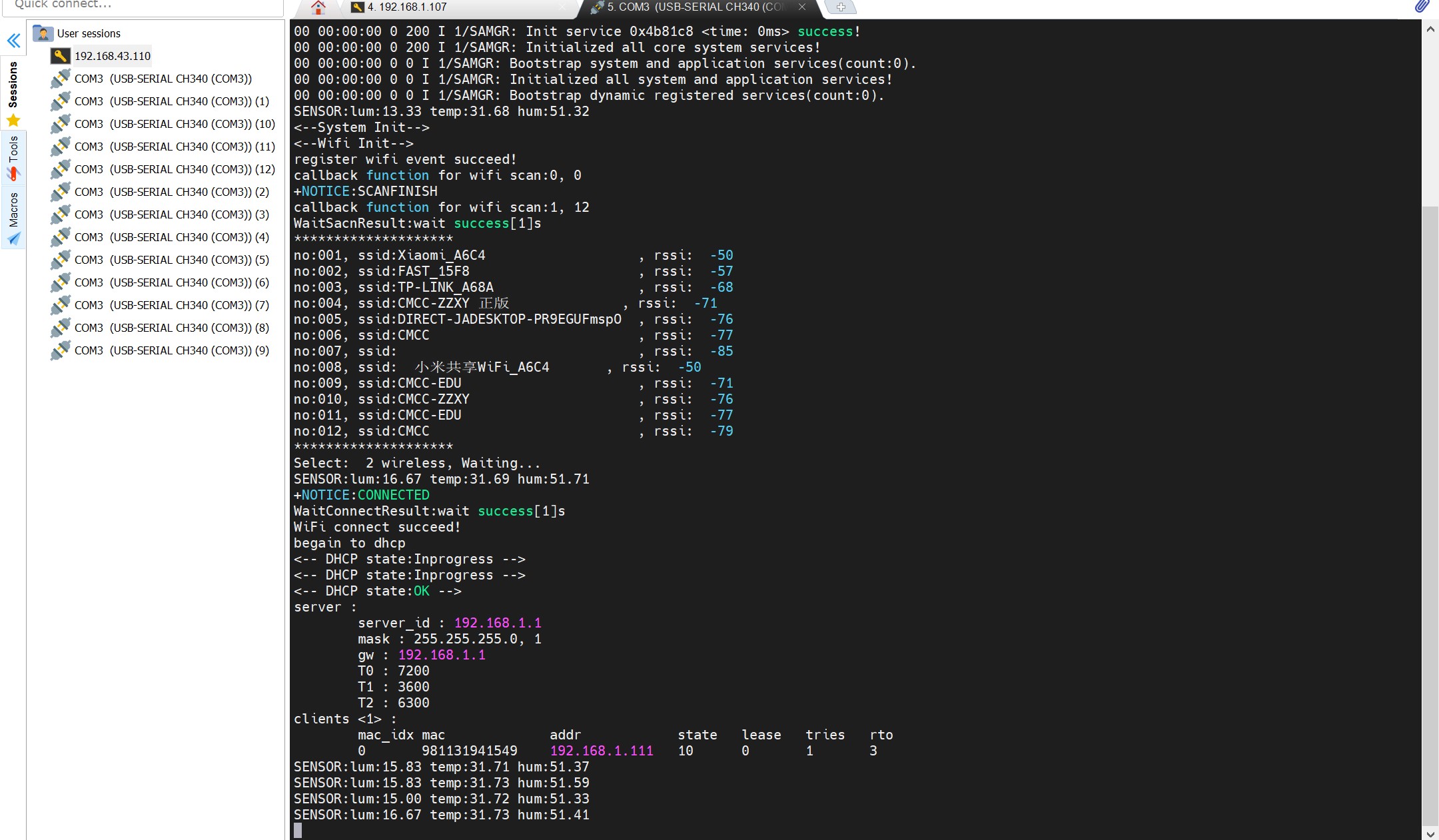The height and width of the screenshot is (840, 1439).
Task: Select the 192.168.43.110 SSH session
Action: point(112,56)
